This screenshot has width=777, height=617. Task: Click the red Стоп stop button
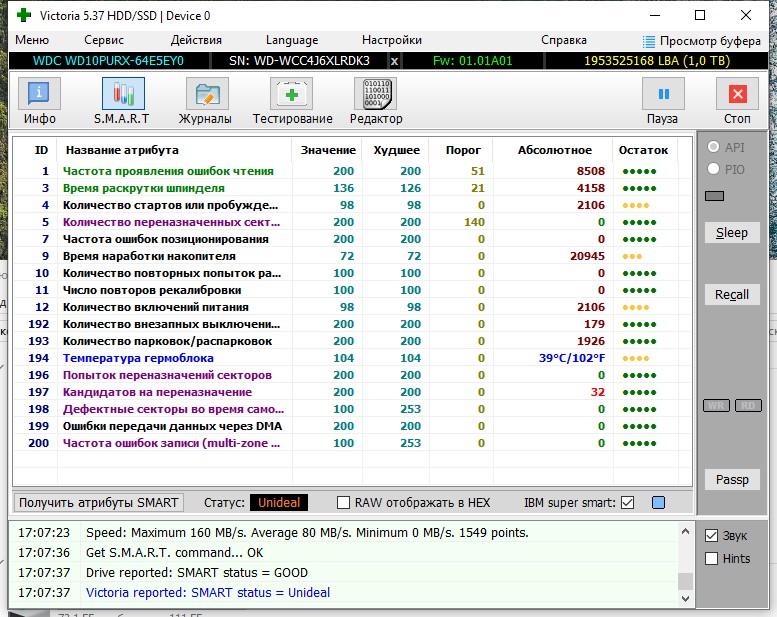(737, 94)
